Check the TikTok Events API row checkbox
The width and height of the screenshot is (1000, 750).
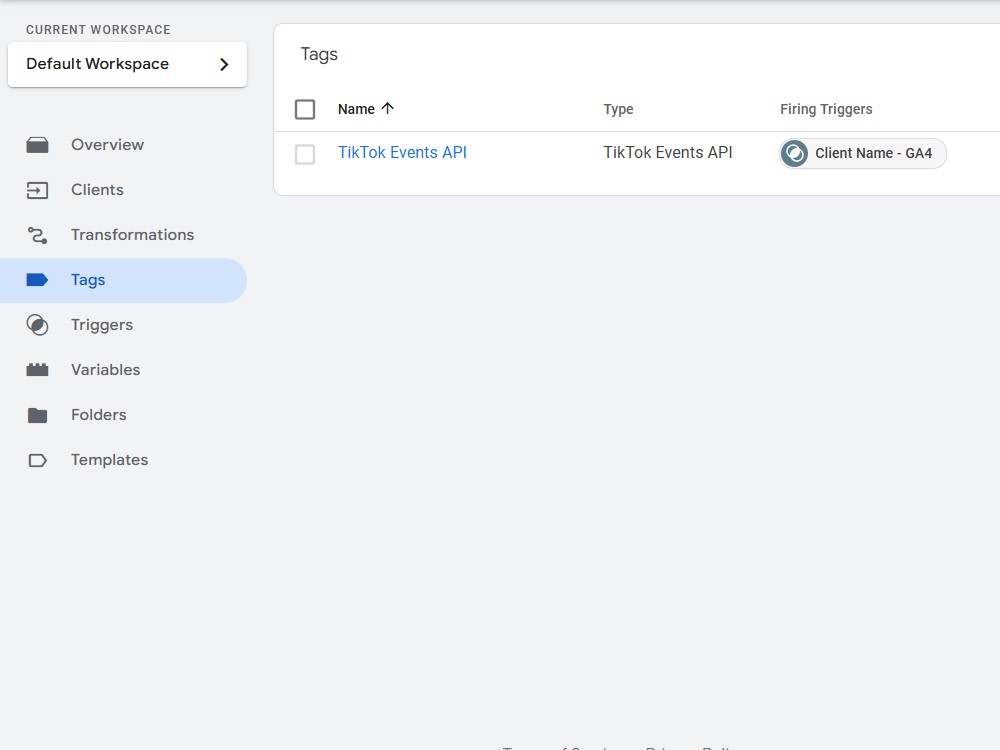[x=305, y=154]
